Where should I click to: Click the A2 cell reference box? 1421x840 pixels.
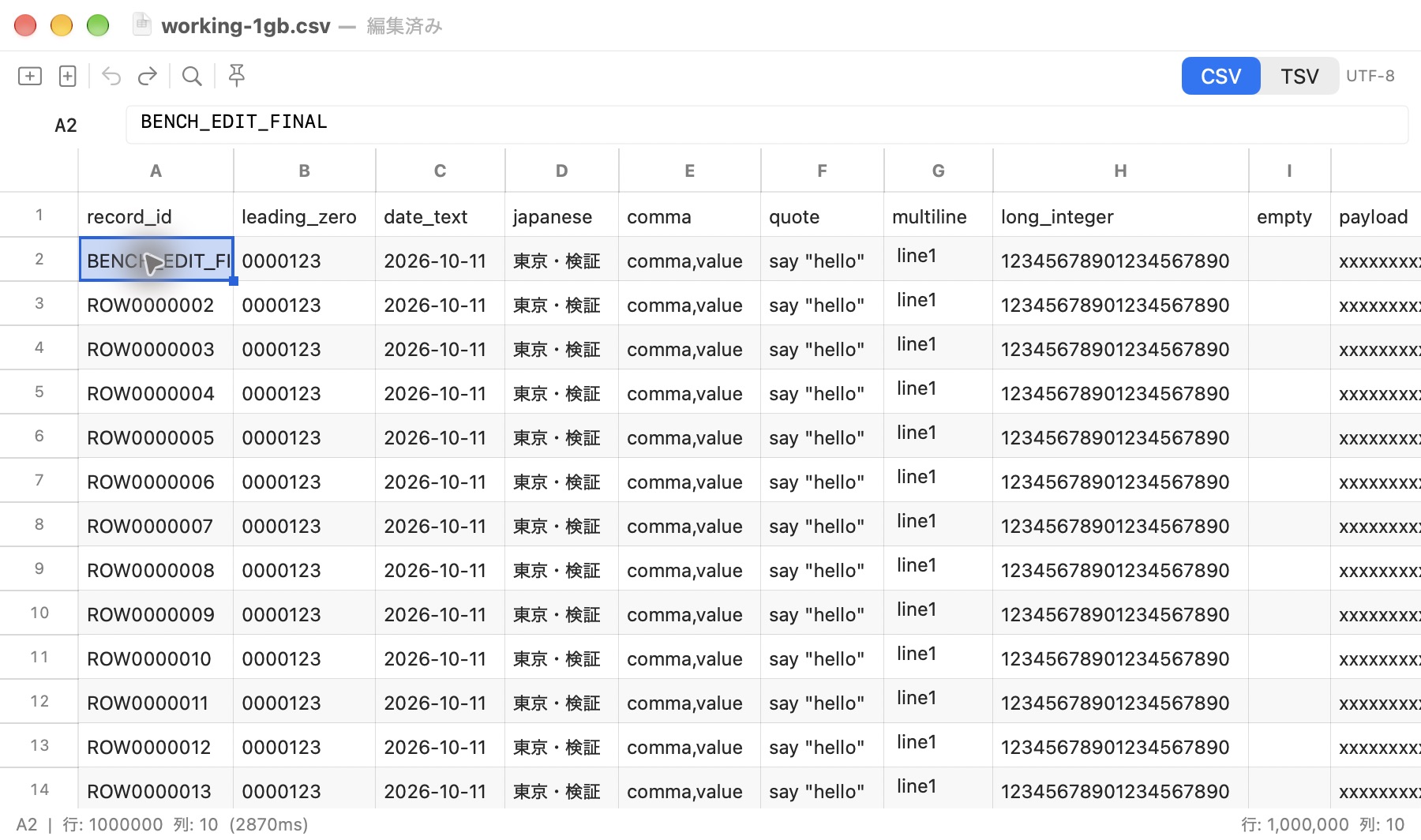point(66,125)
